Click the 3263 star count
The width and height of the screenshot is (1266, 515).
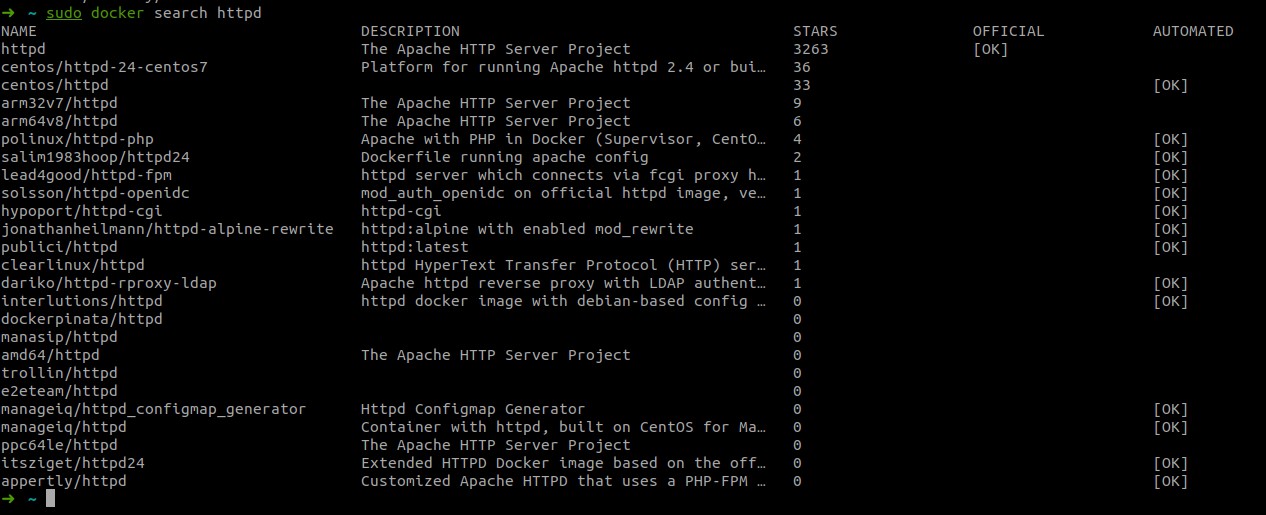pos(810,49)
